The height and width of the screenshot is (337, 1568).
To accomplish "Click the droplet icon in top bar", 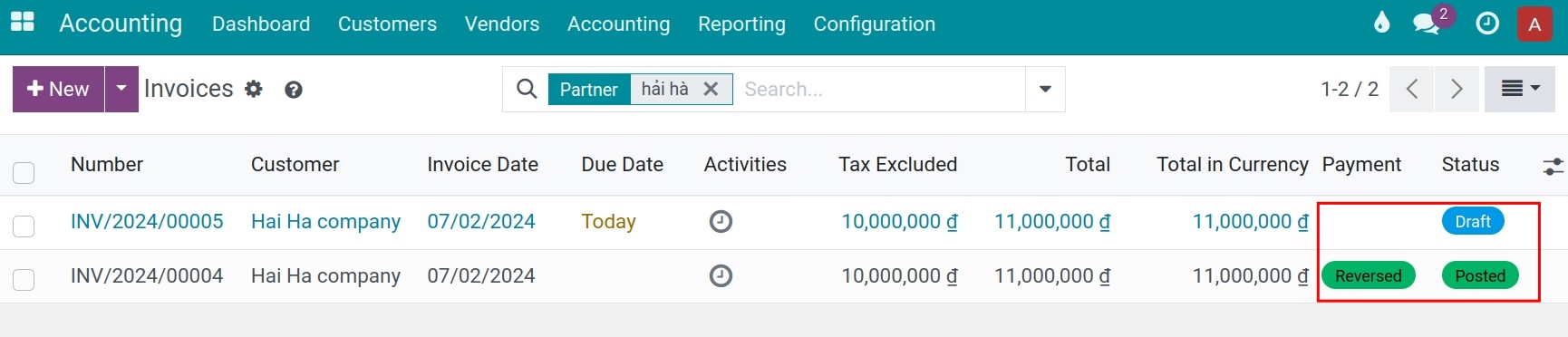I will [x=1381, y=23].
